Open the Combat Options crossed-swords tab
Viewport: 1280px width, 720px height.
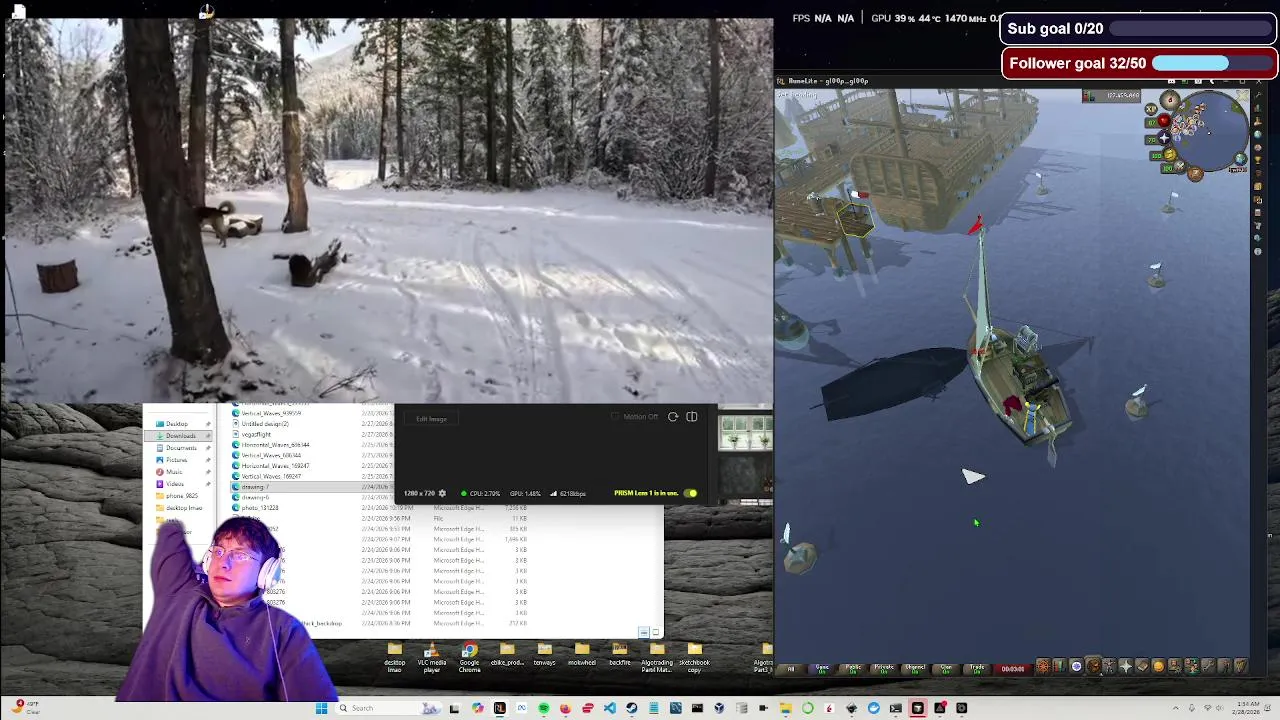[1043, 666]
